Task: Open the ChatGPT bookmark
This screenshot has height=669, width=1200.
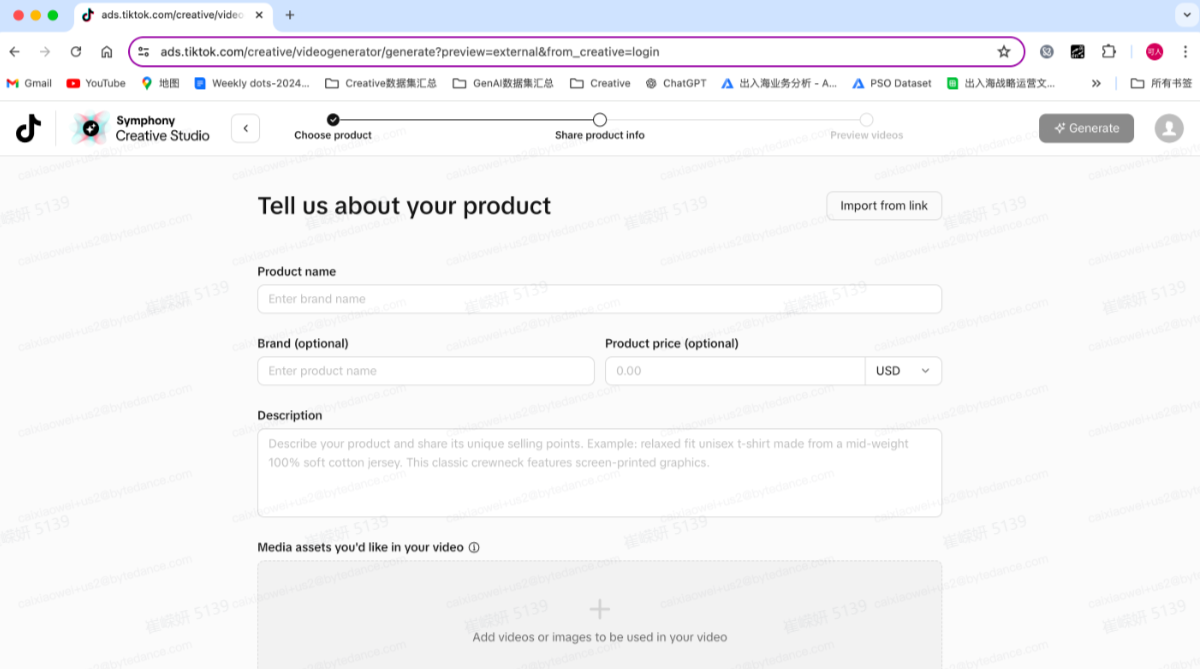Action: 677,83
